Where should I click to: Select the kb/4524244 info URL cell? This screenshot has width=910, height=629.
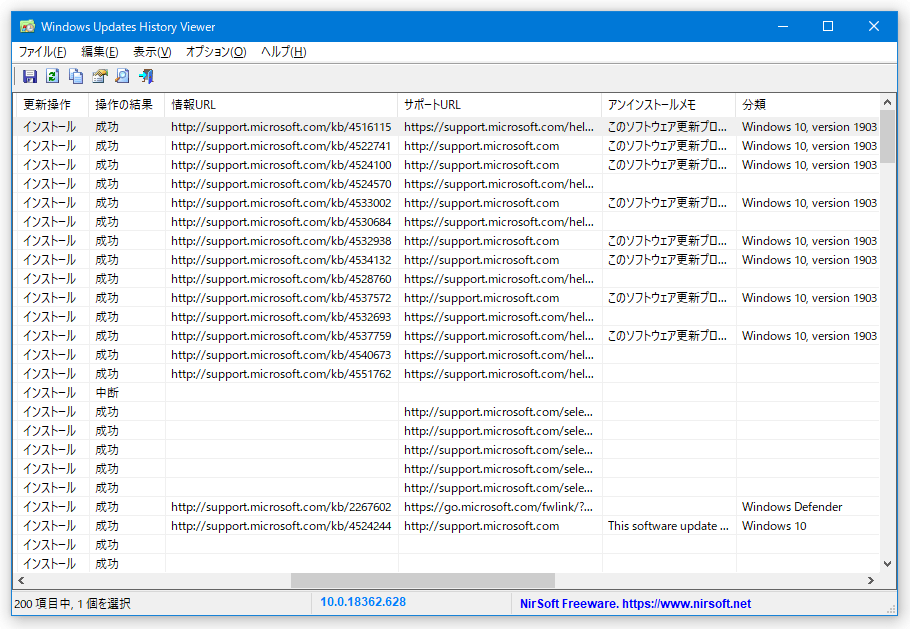pyautogui.click(x=281, y=526)
